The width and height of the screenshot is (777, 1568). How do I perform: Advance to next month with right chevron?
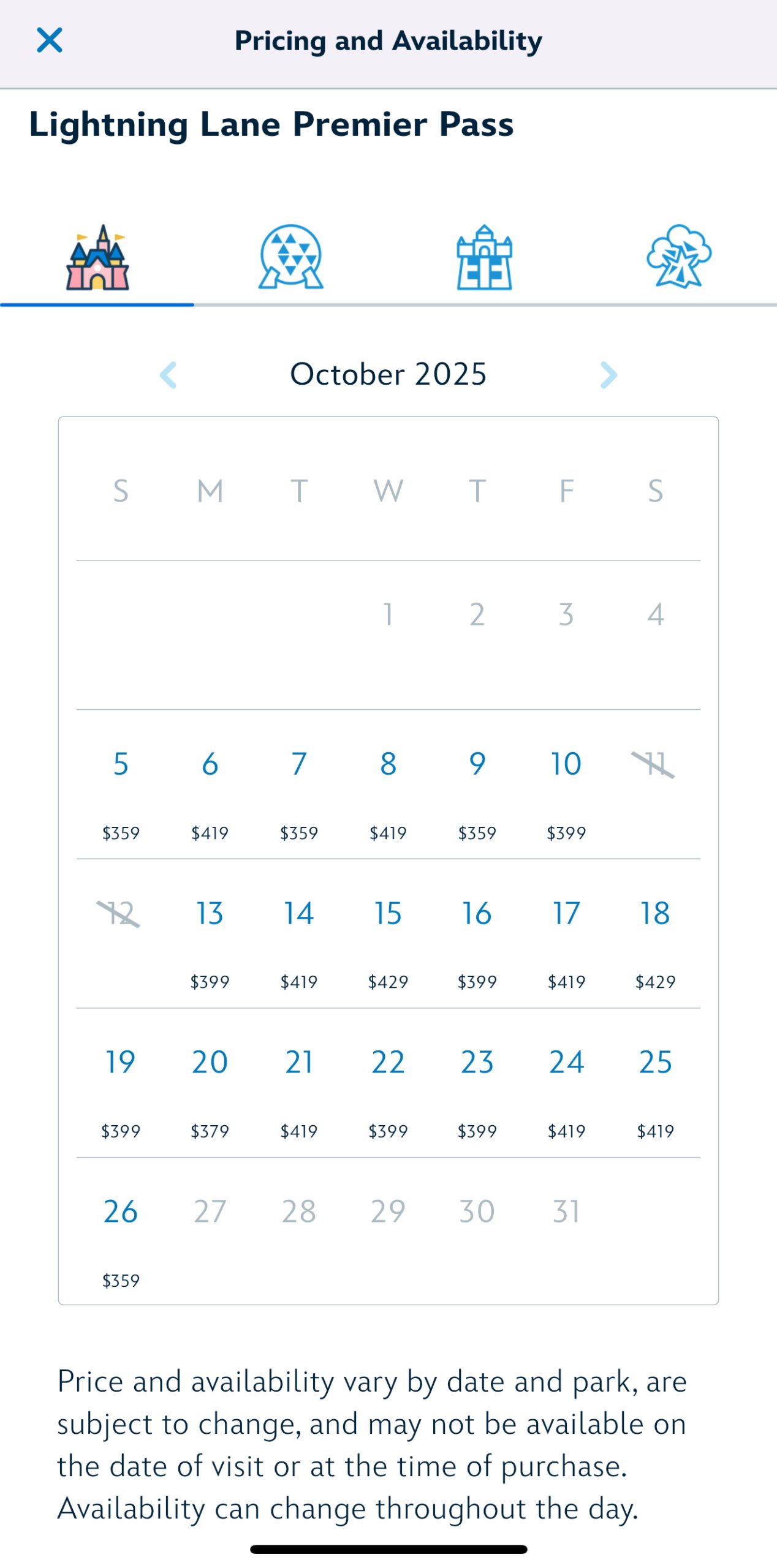click(608, 375)
